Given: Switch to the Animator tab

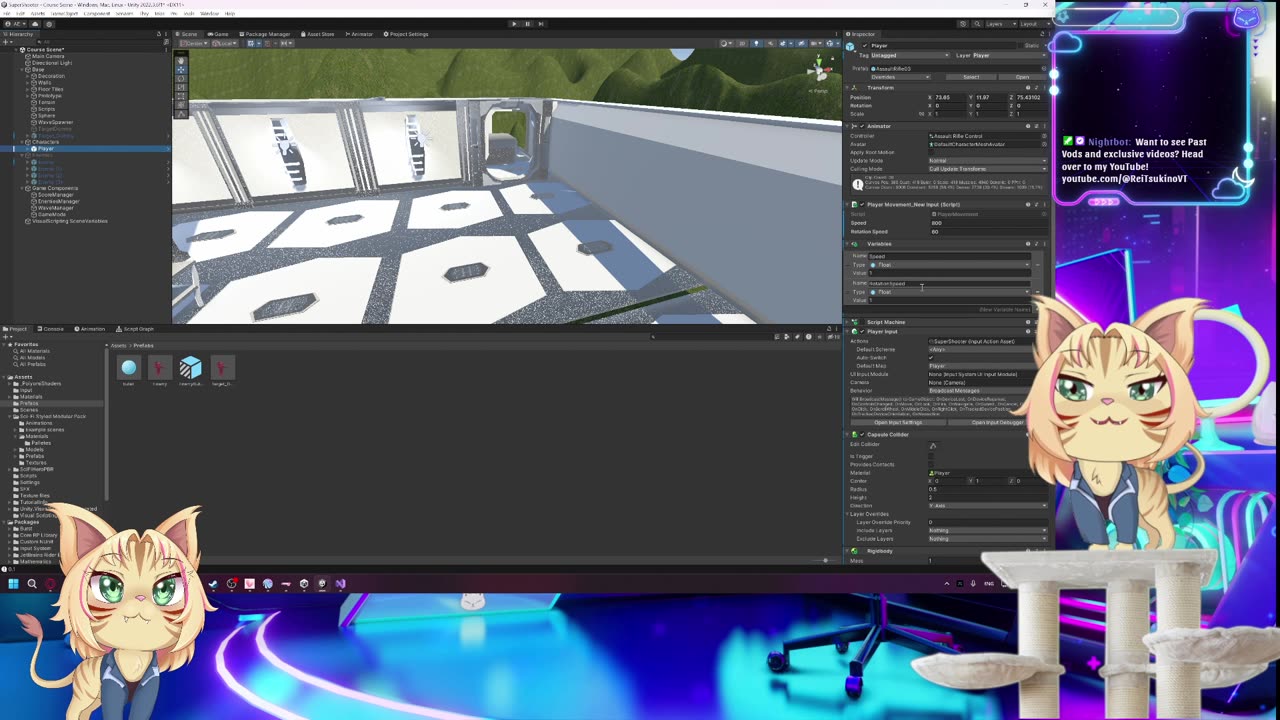Looking at the screenshot, I should [x=360, y=34].
